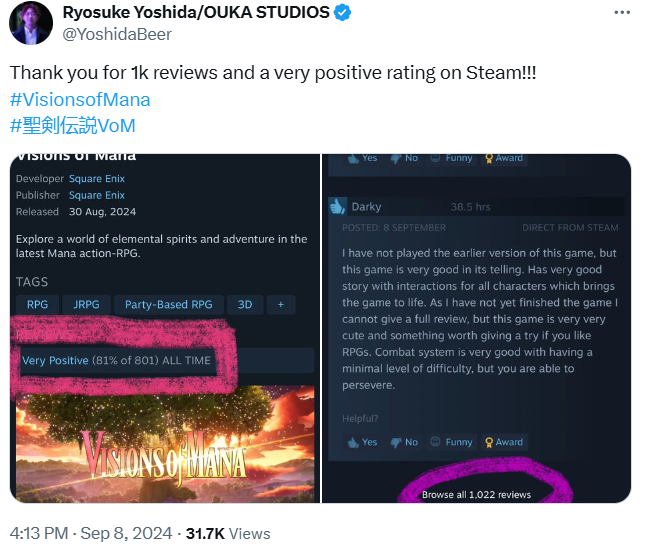Viewport: 647px width, 546px height.
Task: Expand more tags with the plus button
Action: pos(280,304)
